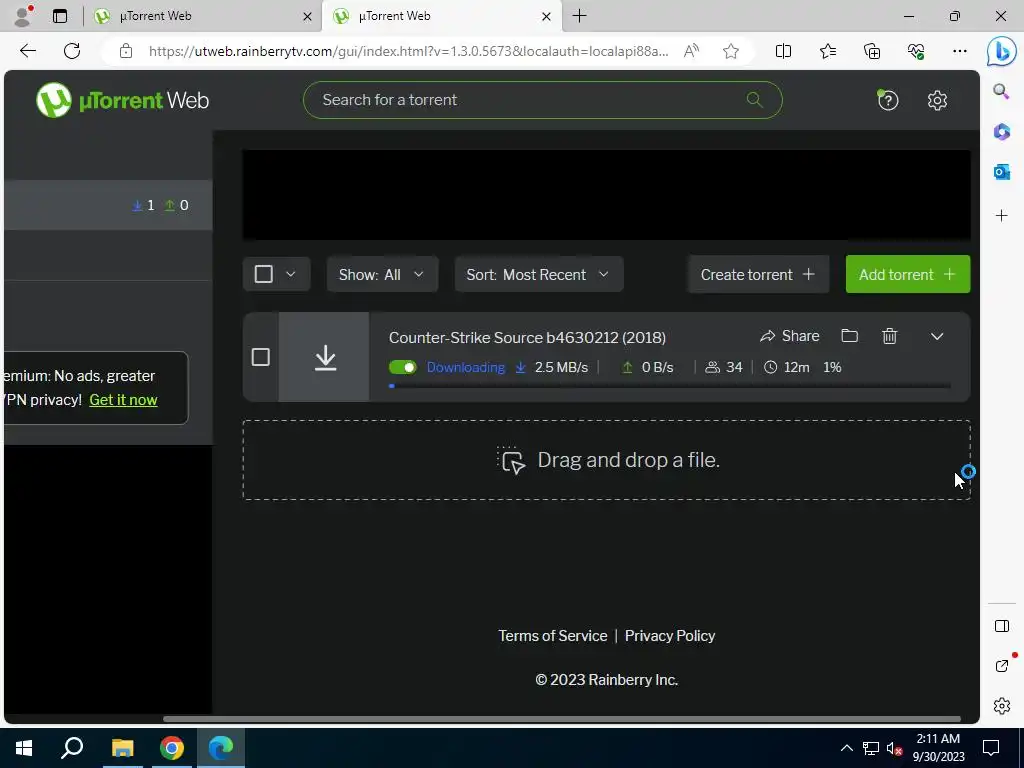
Task: Open the Sort: Most Recent dropdown
Action: 539,274
